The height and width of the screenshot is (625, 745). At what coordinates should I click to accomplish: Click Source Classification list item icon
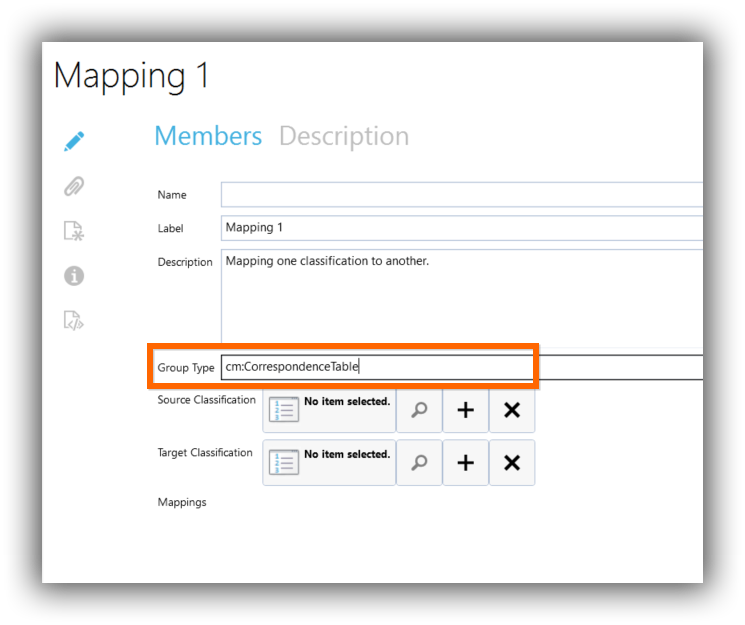[284, 410]
